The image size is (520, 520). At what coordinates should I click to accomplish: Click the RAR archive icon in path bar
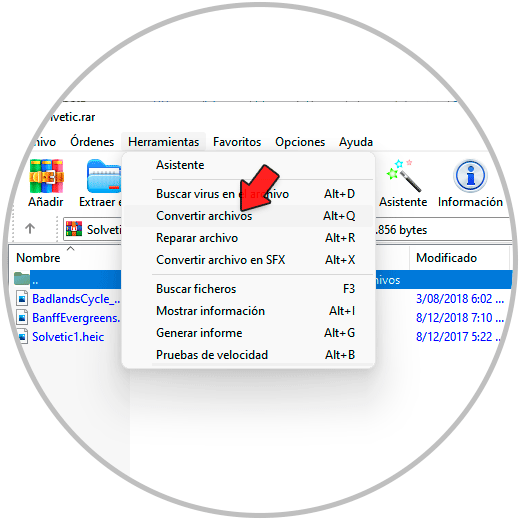(x=74, y=229)
